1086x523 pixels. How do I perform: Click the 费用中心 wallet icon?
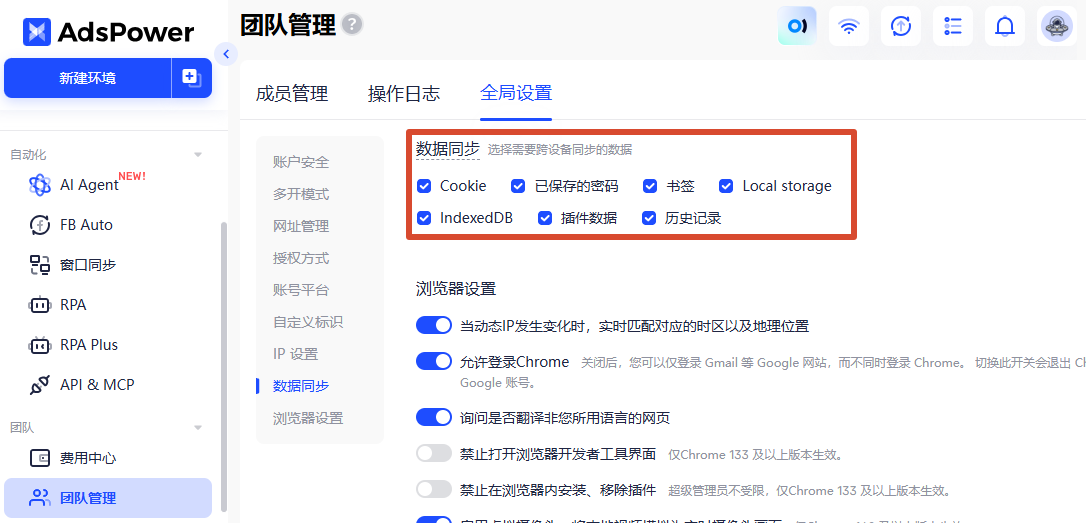coord(40,458)
